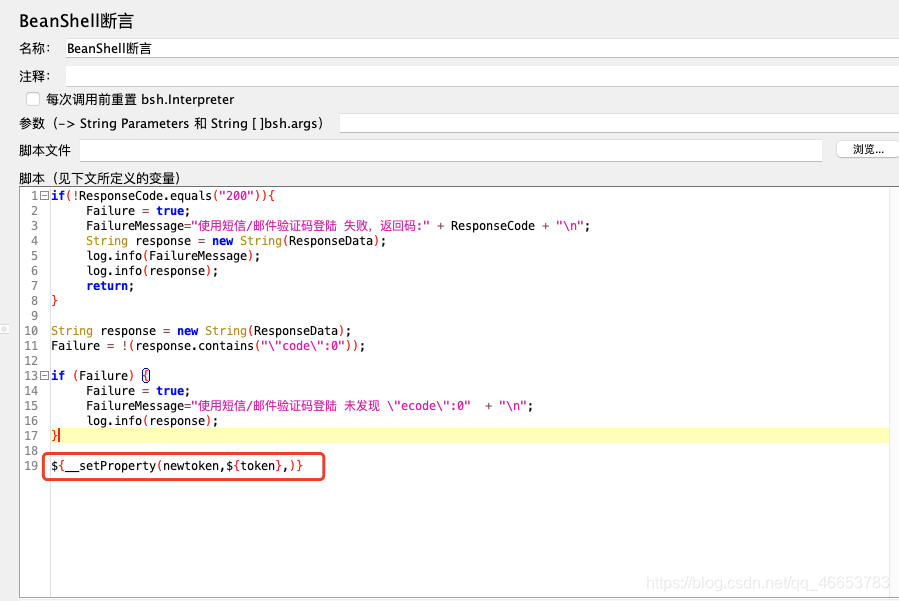
Task: Click the line 15 FailureMessage ecode text
Action: (310, 406)
